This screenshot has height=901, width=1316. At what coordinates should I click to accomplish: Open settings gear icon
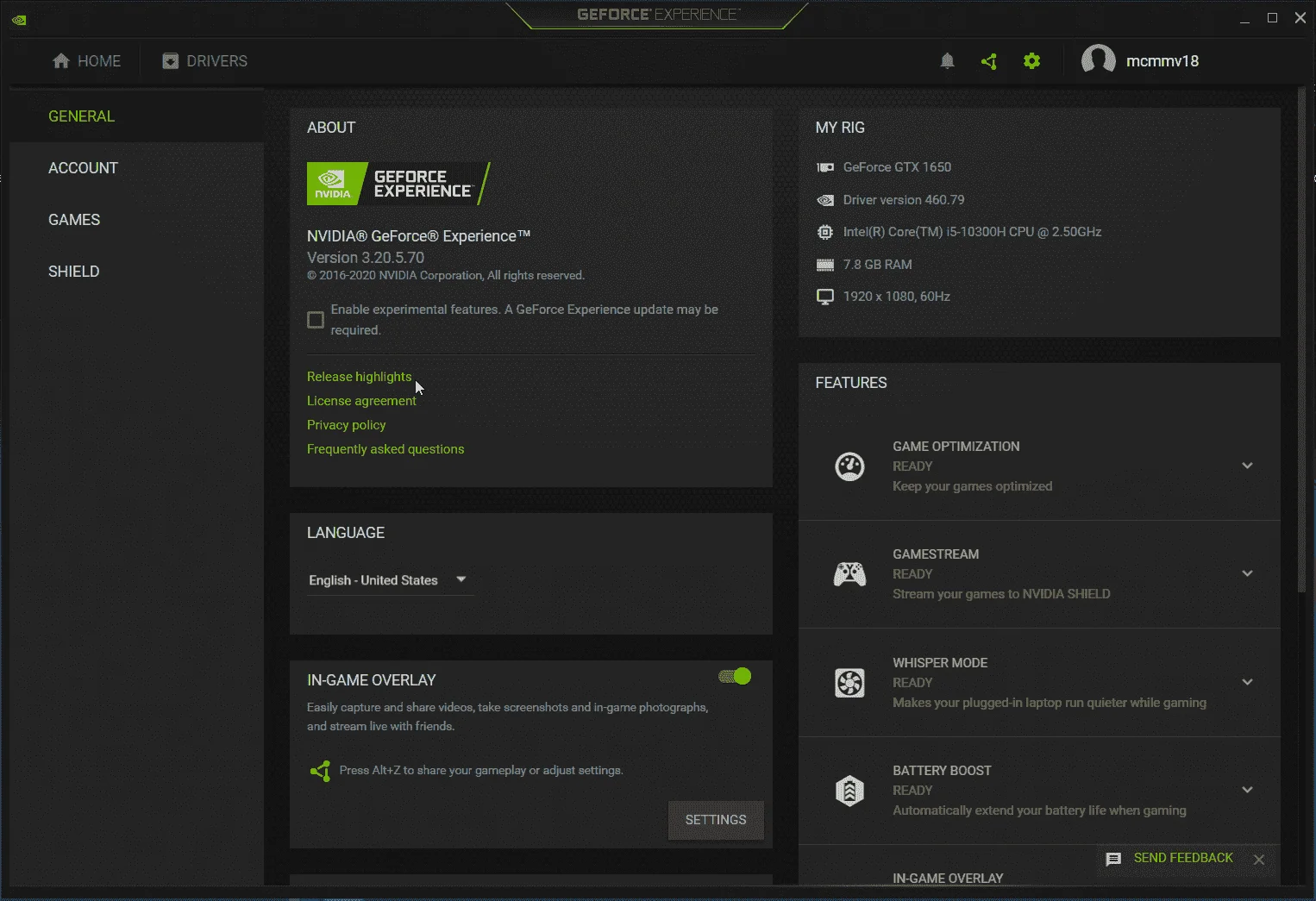pos(1031,61)
